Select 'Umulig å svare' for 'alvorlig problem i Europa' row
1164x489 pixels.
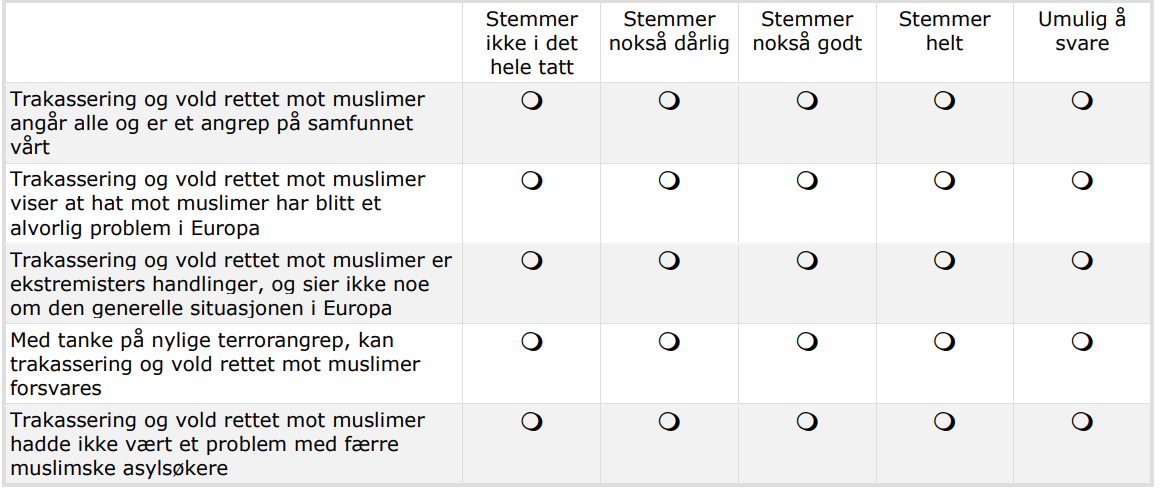point(1082,181)
